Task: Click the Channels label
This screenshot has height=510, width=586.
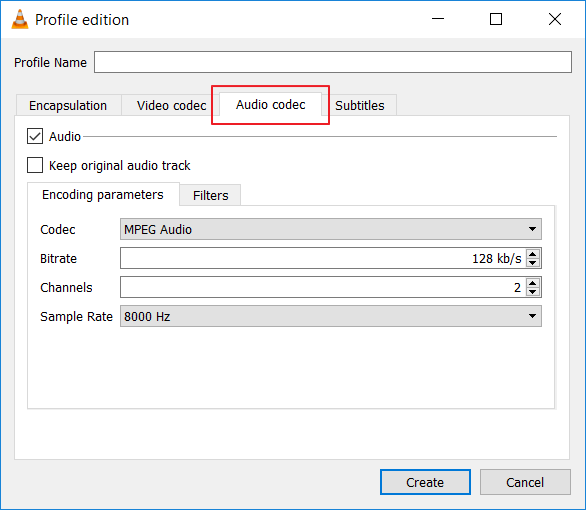Action: tap(66, 288)
